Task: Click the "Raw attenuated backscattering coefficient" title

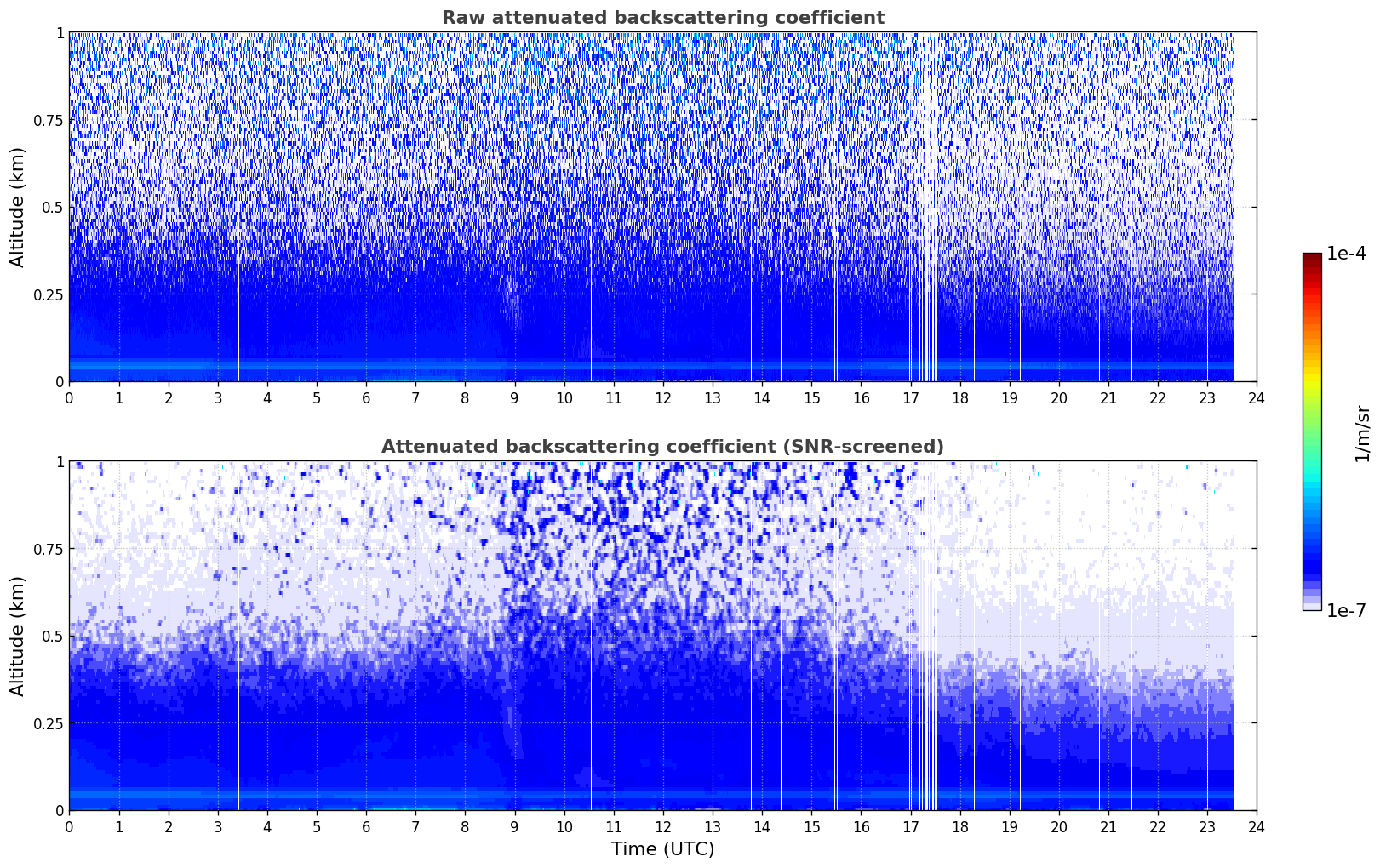Action: pos(662,18)
